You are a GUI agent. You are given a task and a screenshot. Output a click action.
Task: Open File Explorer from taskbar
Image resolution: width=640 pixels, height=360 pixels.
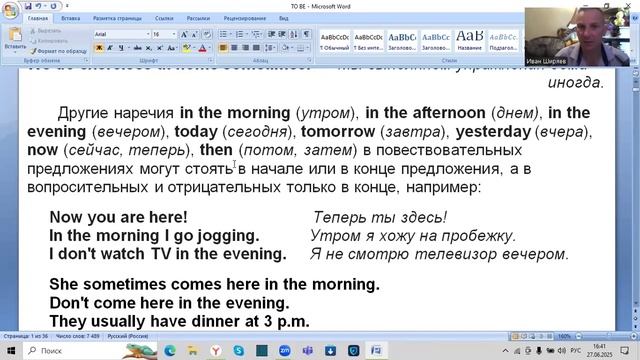point(193,350)
